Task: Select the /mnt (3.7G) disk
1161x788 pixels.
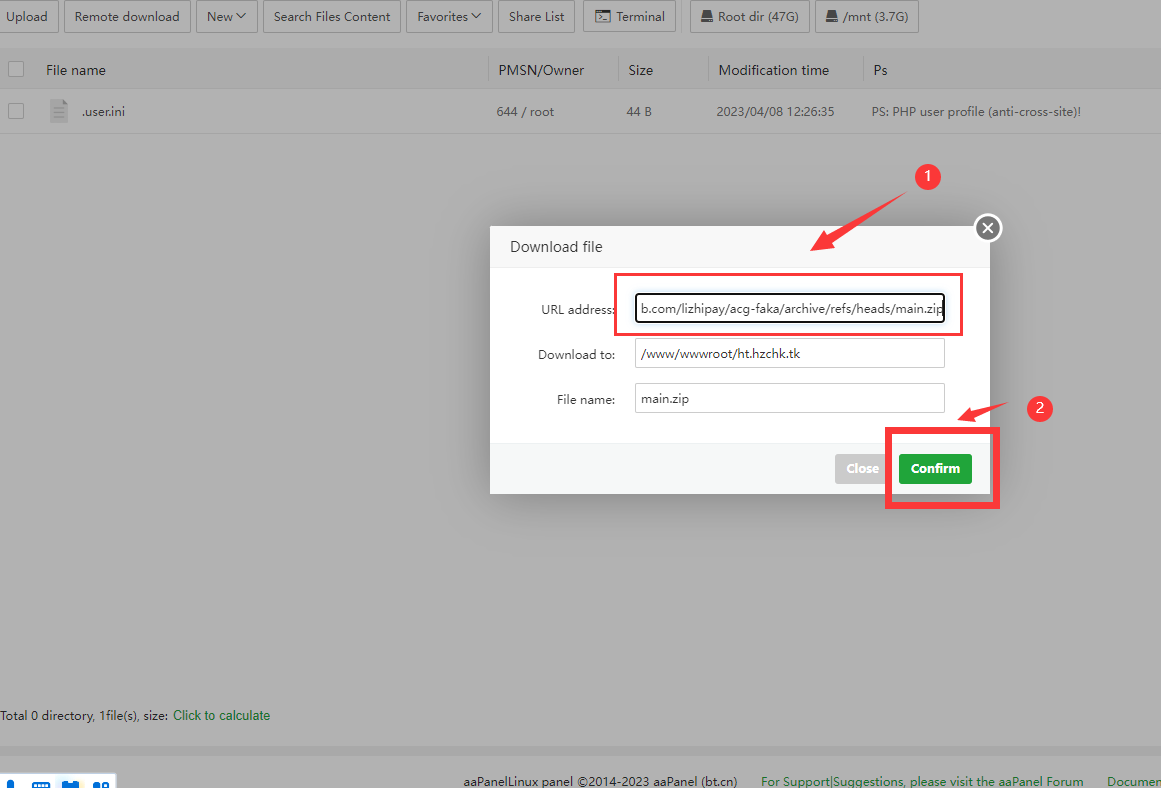Action: coord(832,17)
